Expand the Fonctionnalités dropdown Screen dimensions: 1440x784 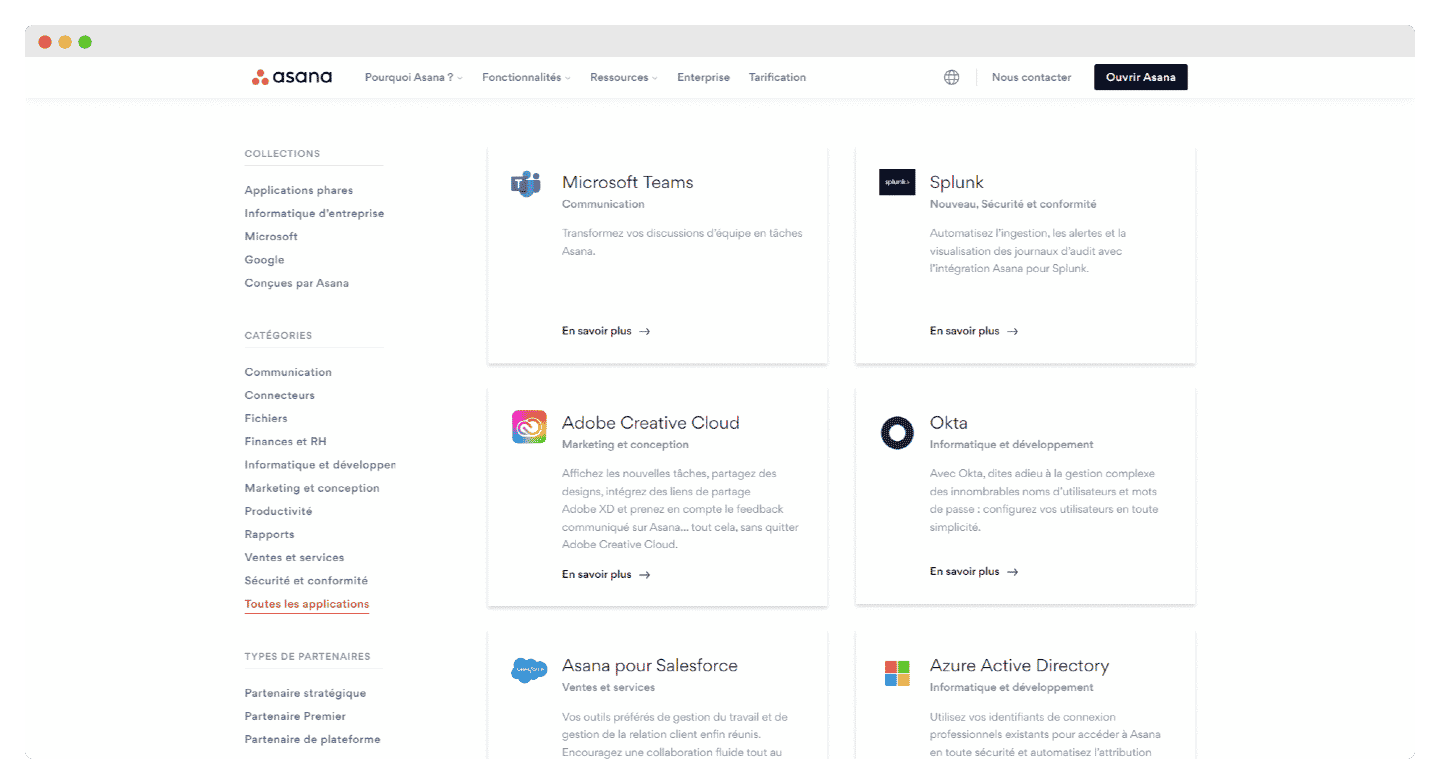pos(526,77)
